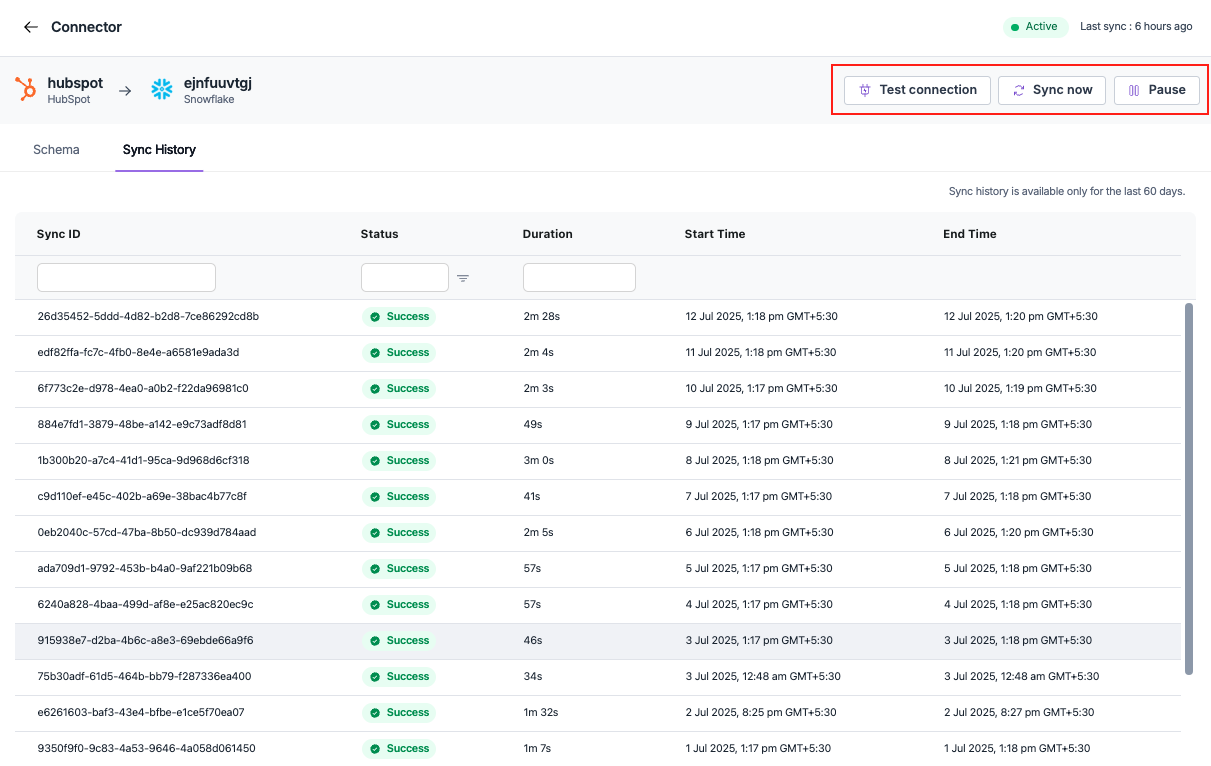Click the Status column filter icon
This screenshot has width=1211, height=766.
tap(463, 278)
